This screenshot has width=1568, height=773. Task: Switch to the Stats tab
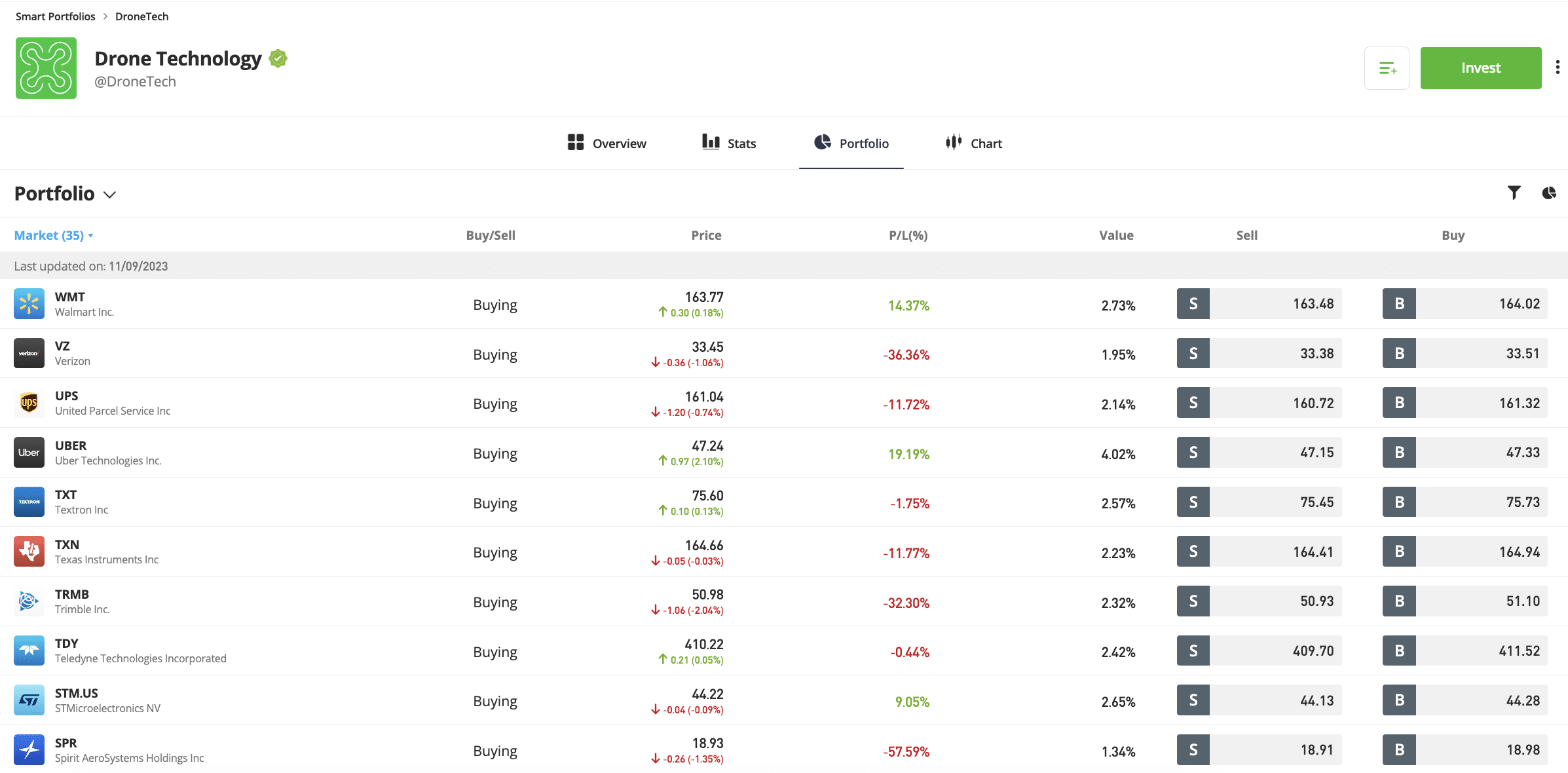729,143
